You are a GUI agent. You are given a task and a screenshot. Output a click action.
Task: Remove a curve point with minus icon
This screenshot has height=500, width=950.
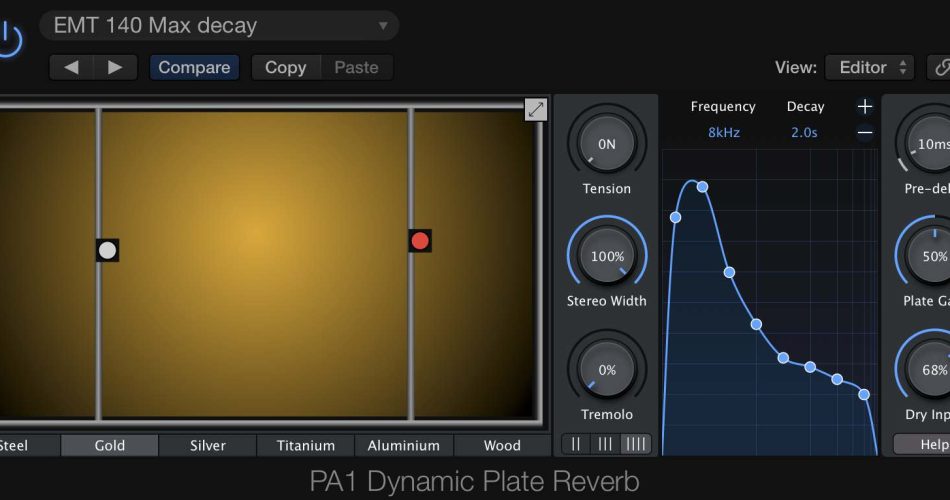pos(865,132)
